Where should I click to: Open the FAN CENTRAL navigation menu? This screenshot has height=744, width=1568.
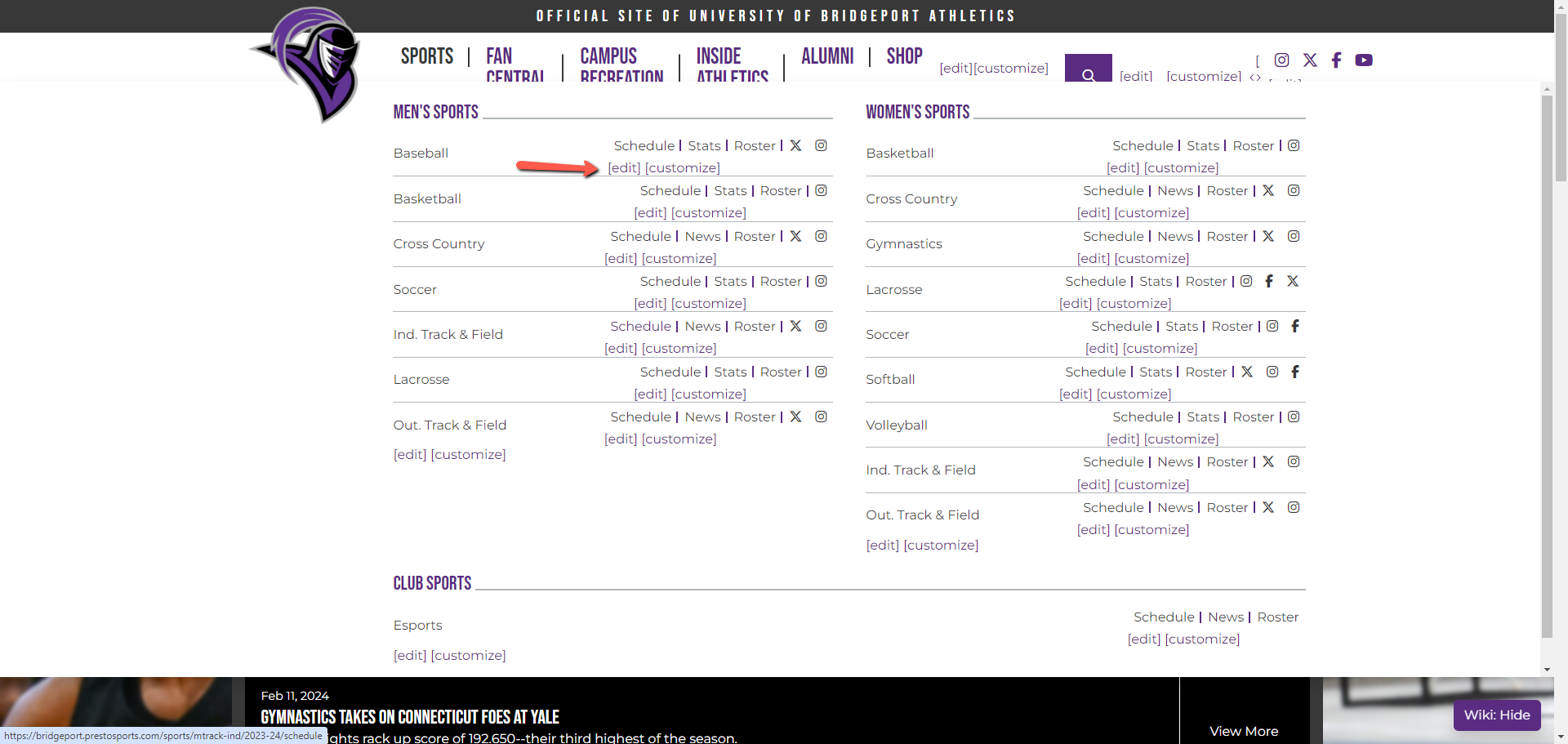[514, 65]
